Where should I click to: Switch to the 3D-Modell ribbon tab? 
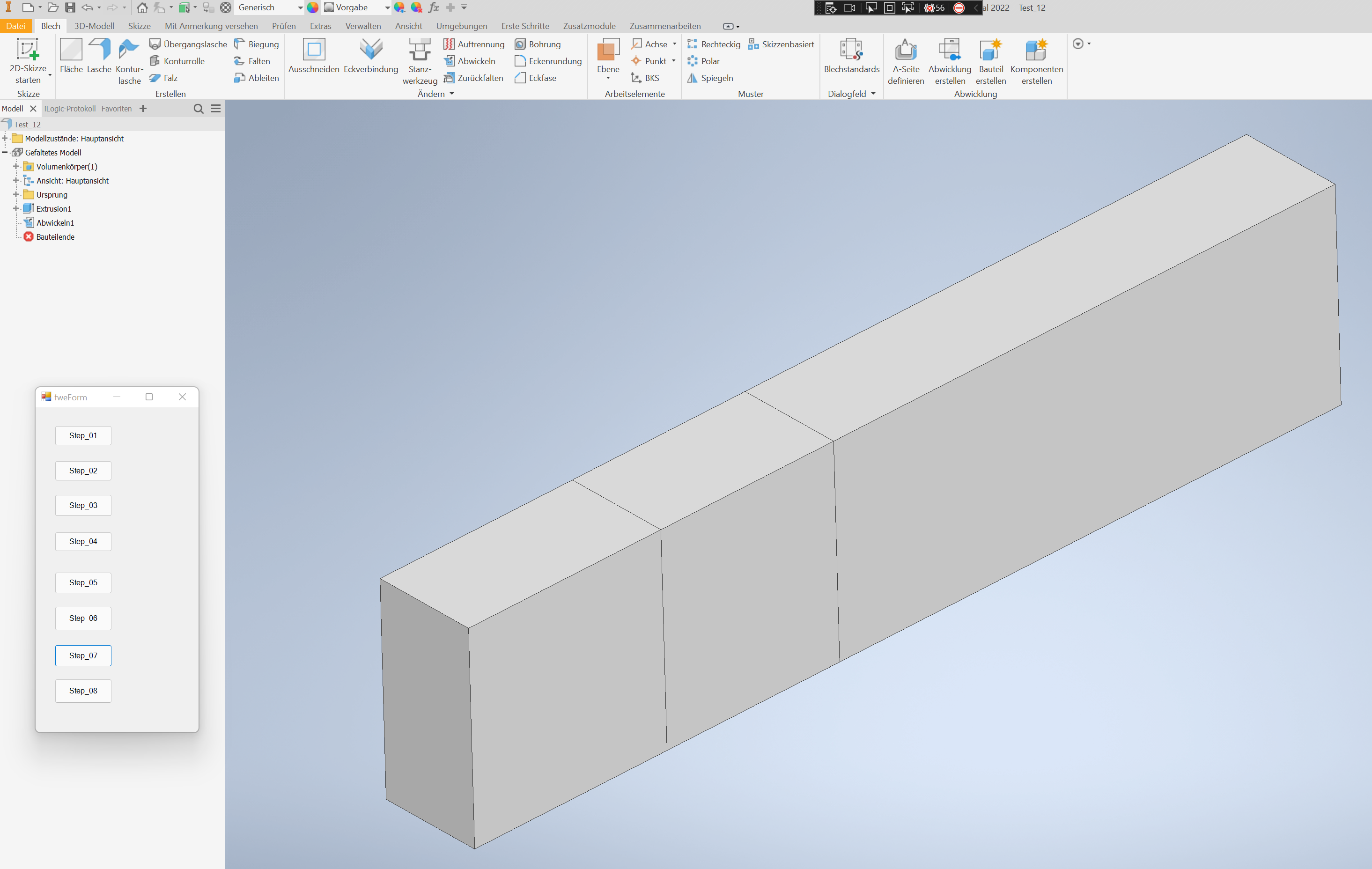tap(94, 26)
